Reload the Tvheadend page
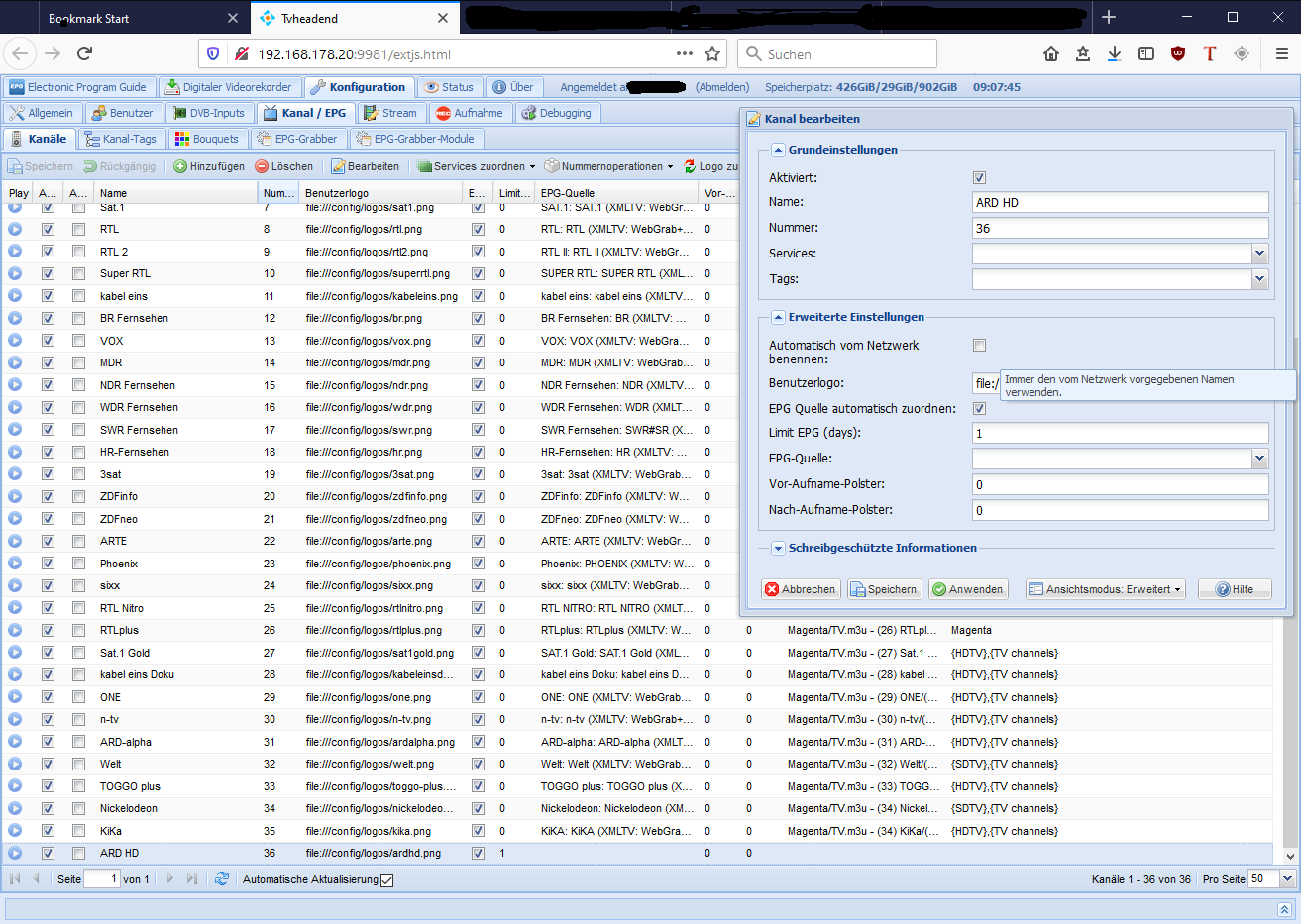Screen dimensions: 1301x924 tap(84, 53)
